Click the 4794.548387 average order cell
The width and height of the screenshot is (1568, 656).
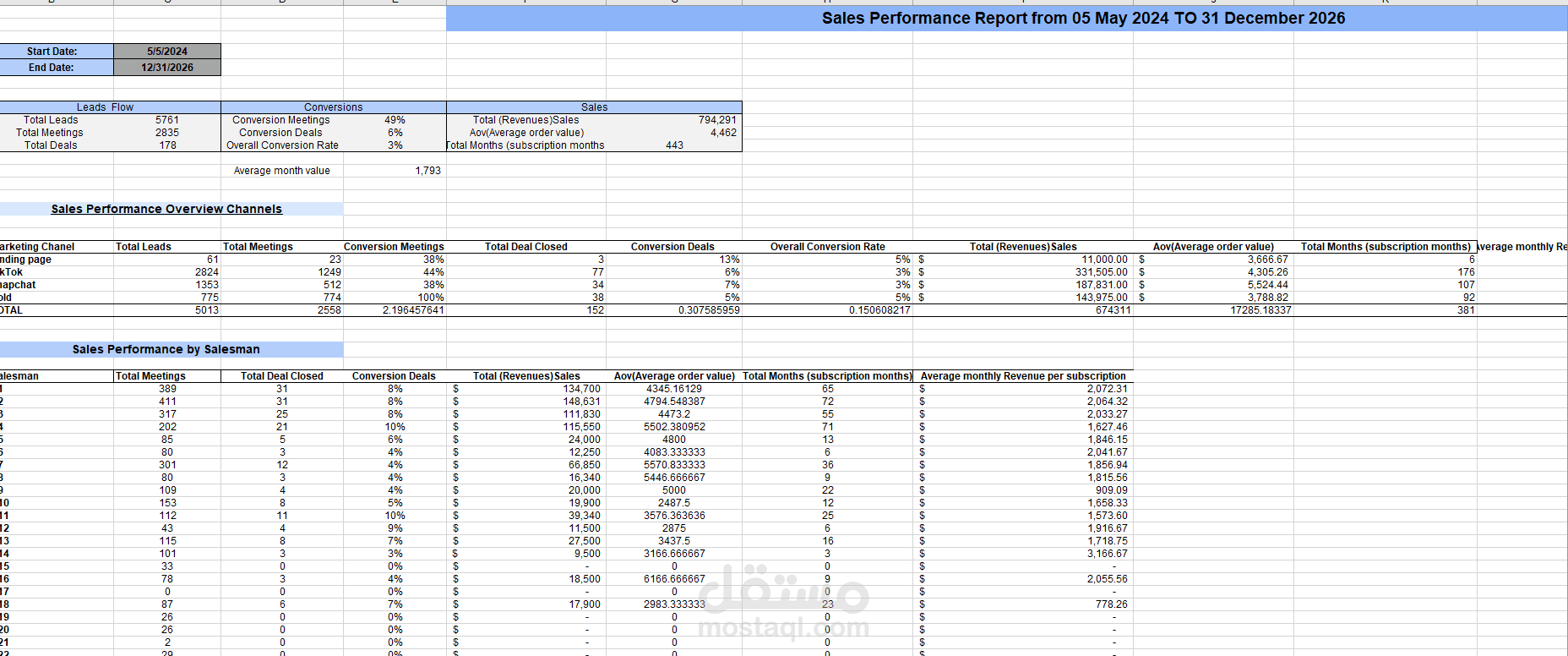[x=674, y=402]
